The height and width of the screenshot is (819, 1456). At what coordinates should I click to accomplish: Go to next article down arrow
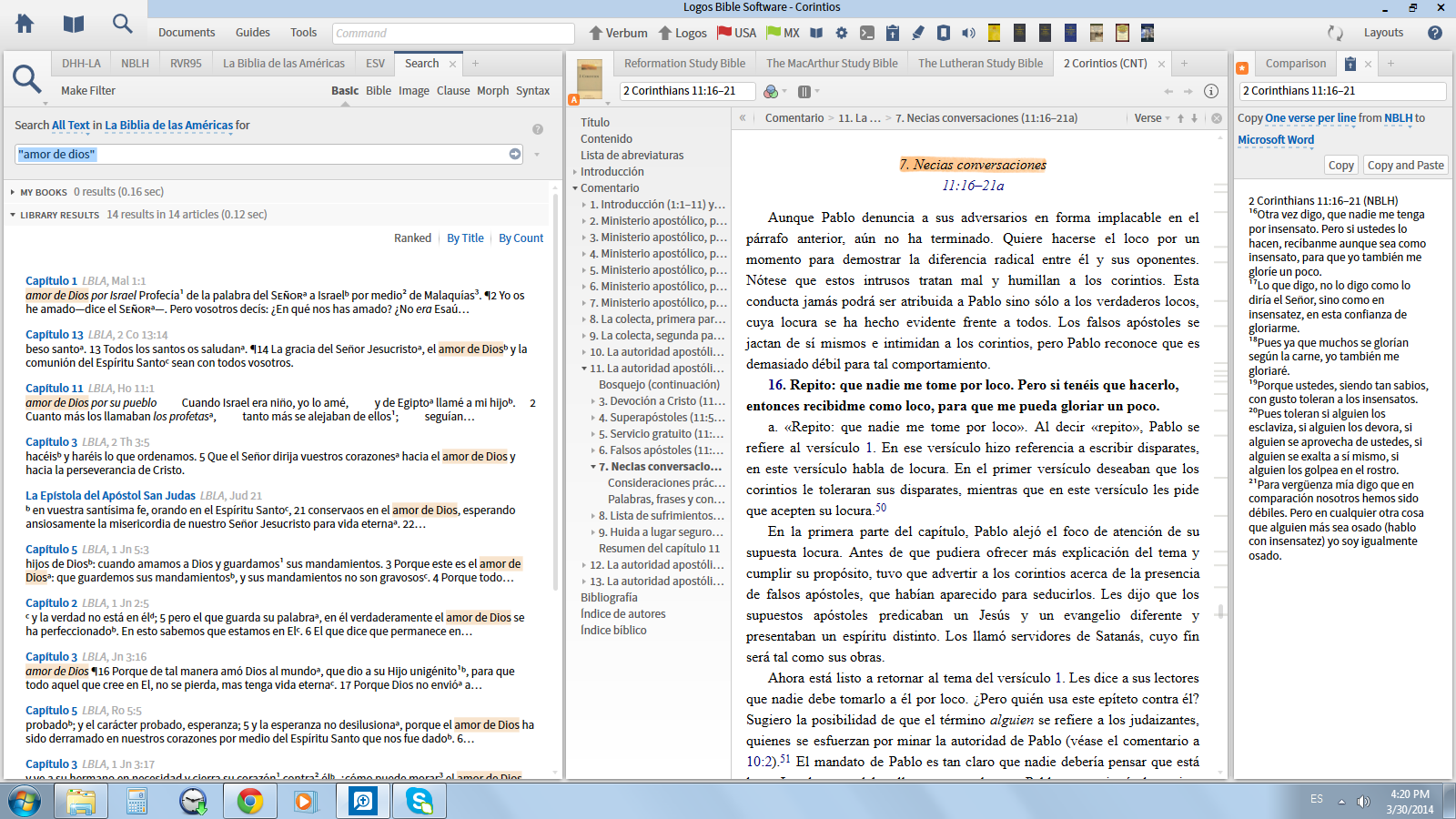click(1194, 118)
